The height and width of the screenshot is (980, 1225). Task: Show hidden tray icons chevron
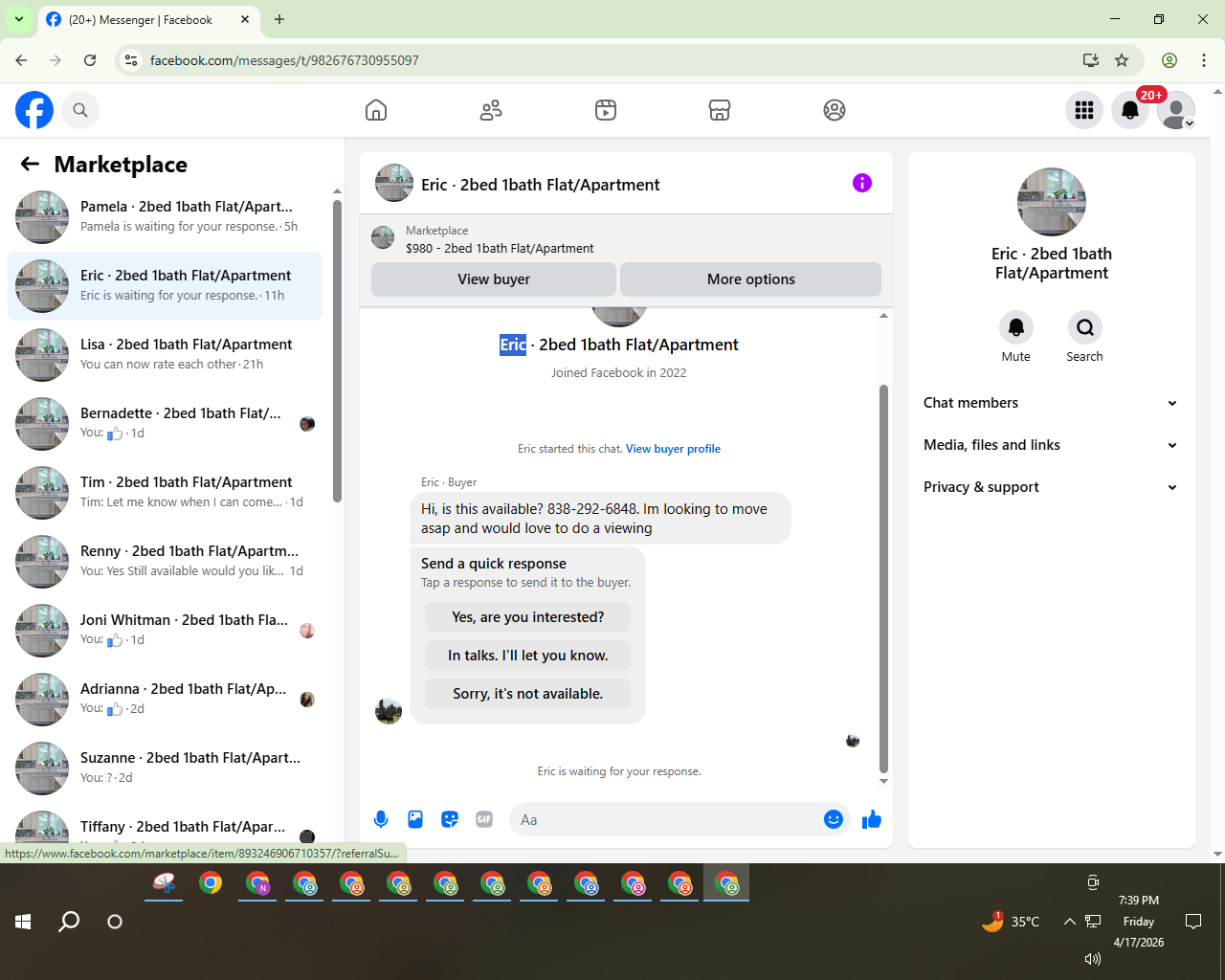tap(1069, 922)
